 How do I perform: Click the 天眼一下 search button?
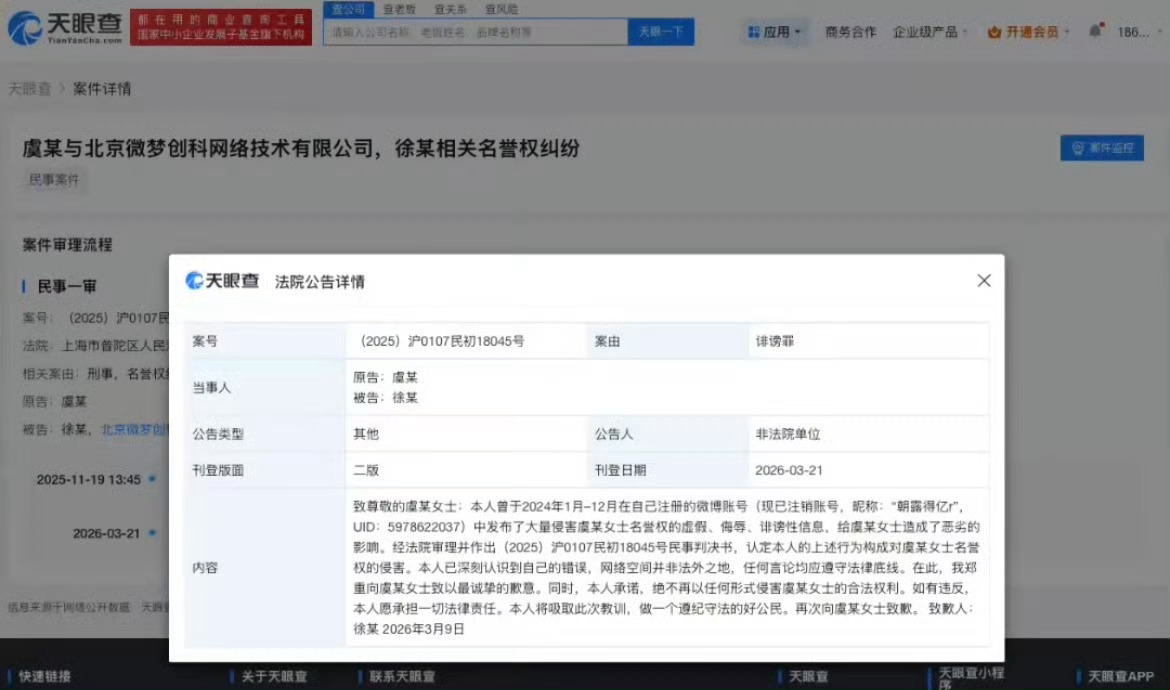pos(660,32)
